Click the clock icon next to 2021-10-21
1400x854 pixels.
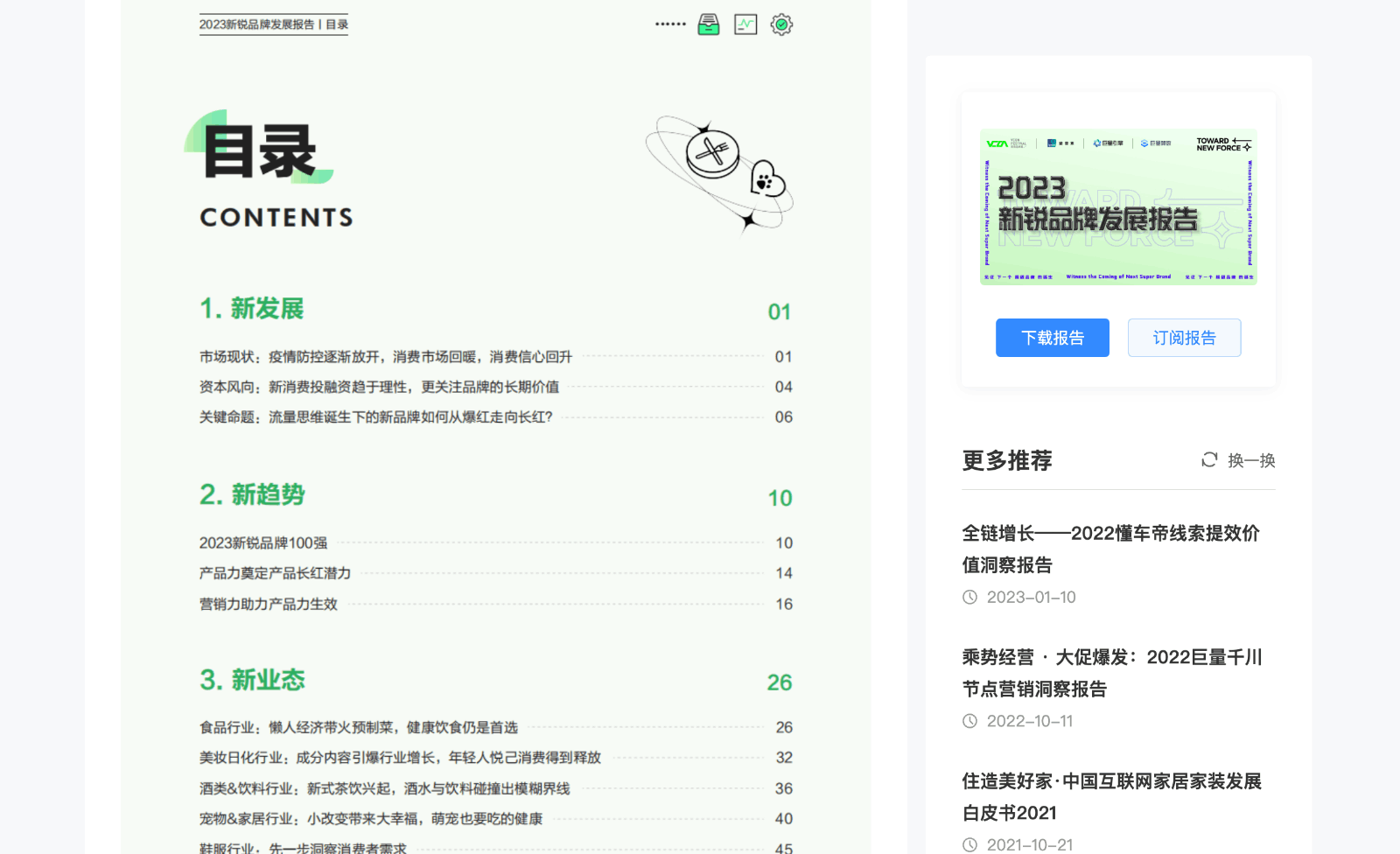click(969, 843)
